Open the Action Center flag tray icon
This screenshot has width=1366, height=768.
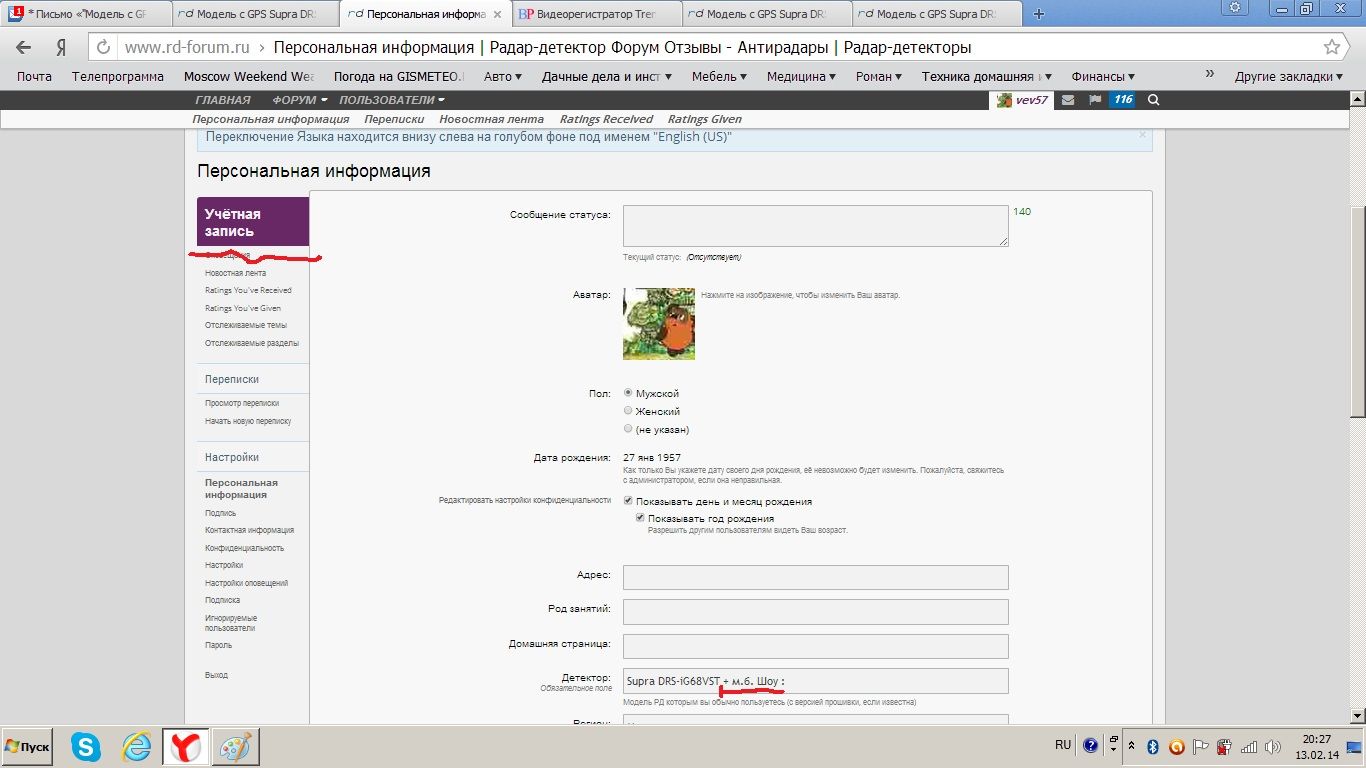[1199, 746]
